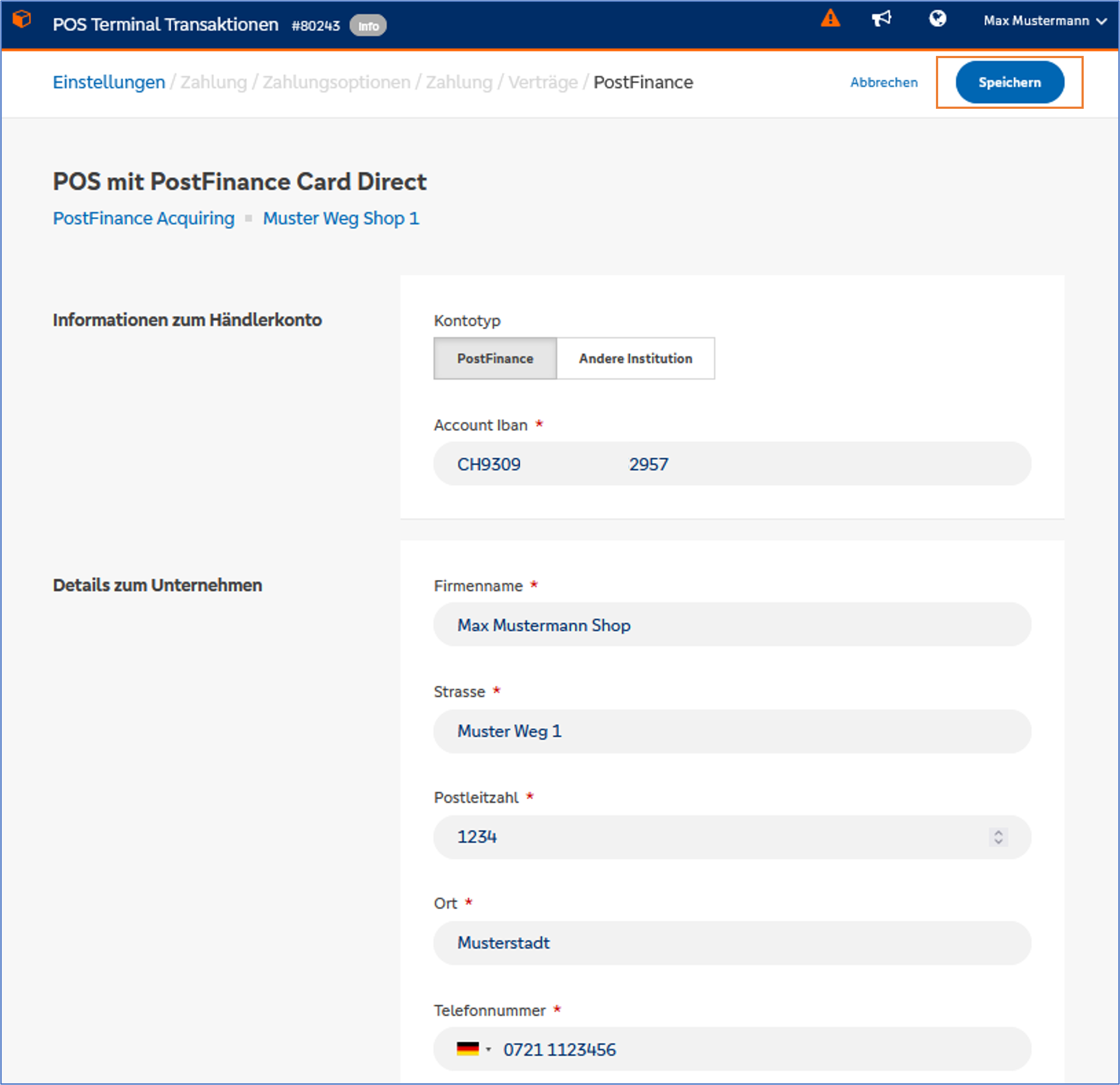Click the Postleitzahl input field
This screenshot has height=1085, width=1120.
click(732, 837)
